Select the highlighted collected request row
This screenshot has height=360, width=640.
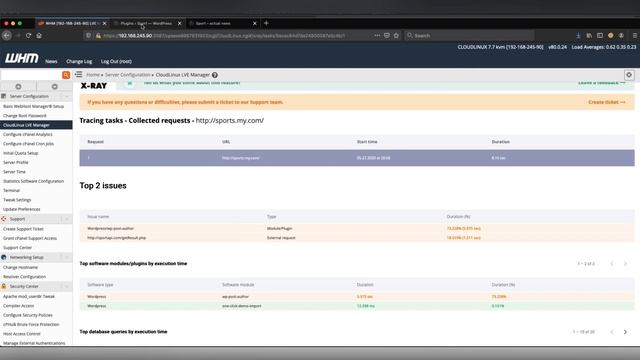(x=357, y=158)
